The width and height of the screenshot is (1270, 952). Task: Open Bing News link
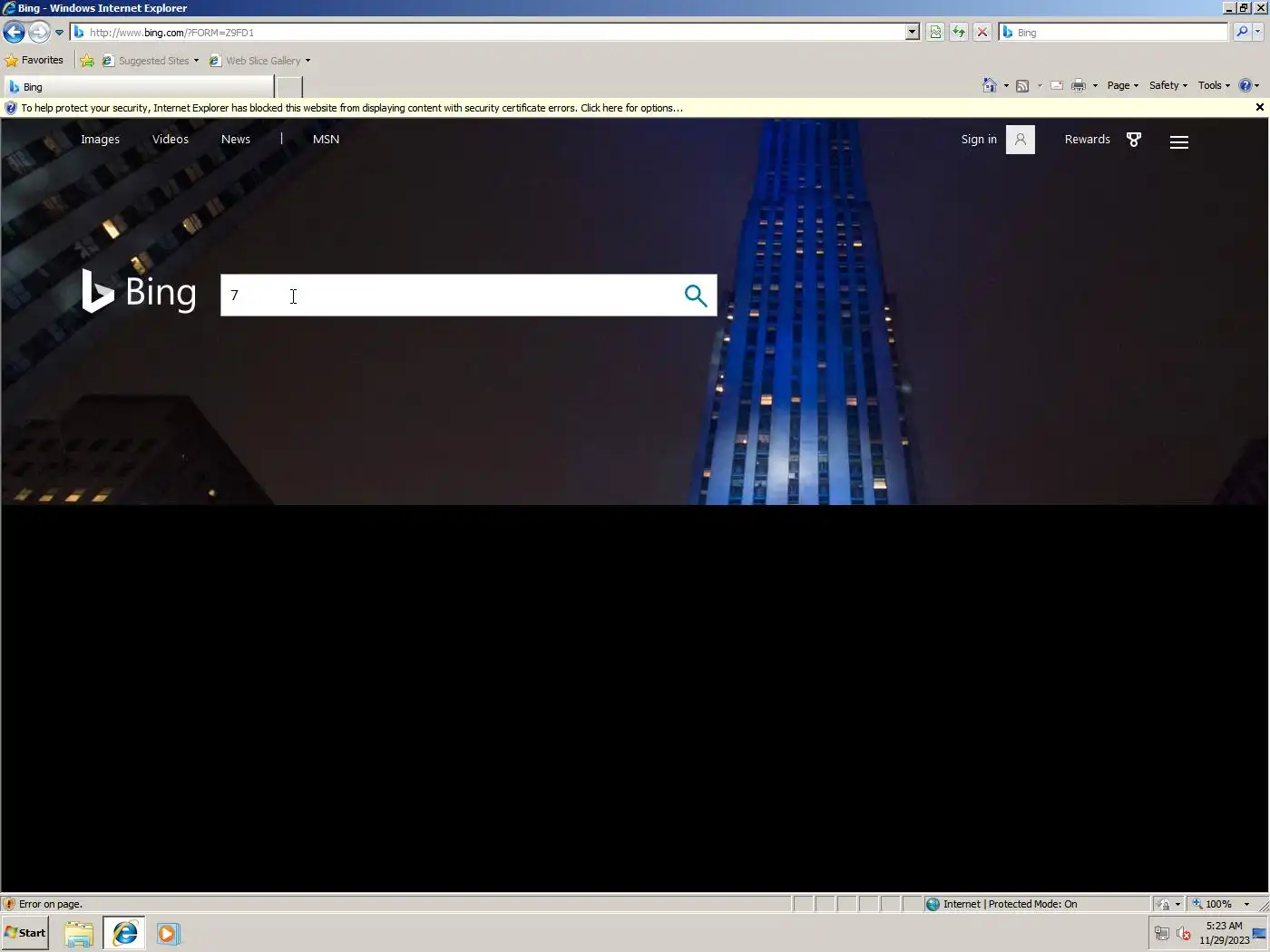tap(236, 140)
